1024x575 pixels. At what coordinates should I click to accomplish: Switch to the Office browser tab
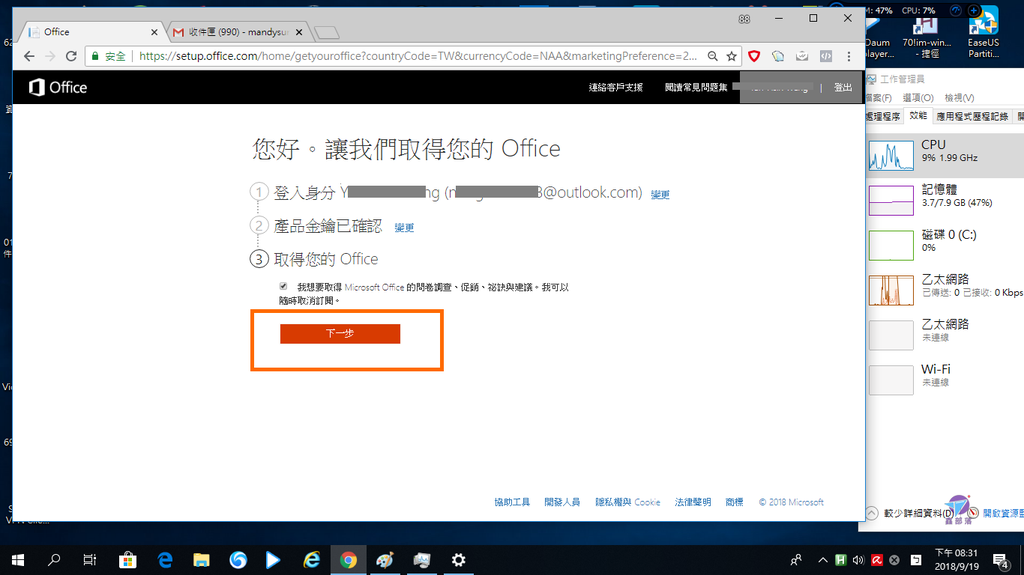click(x=91, y=31)
